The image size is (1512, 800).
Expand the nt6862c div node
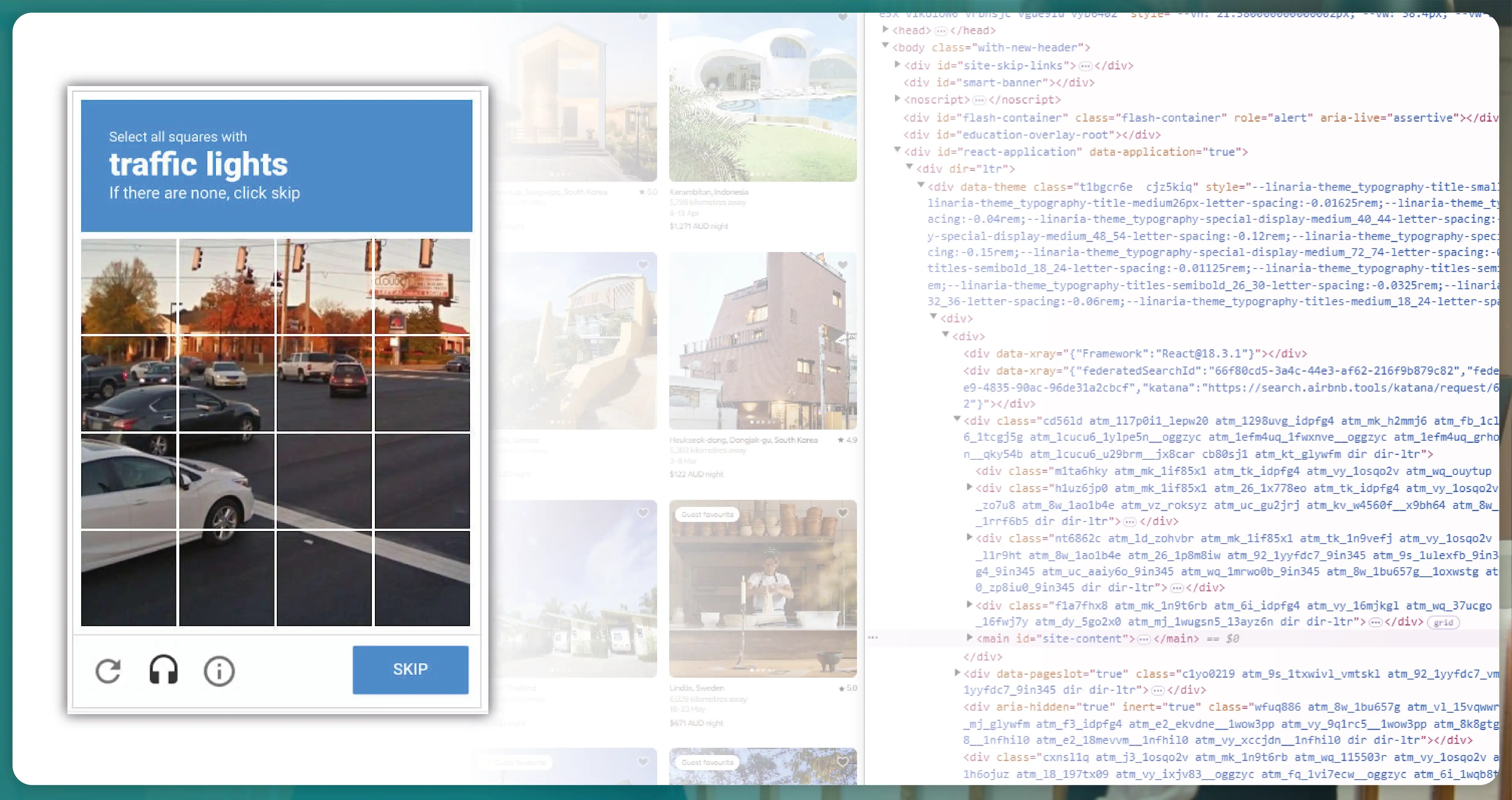pos(969,537)
